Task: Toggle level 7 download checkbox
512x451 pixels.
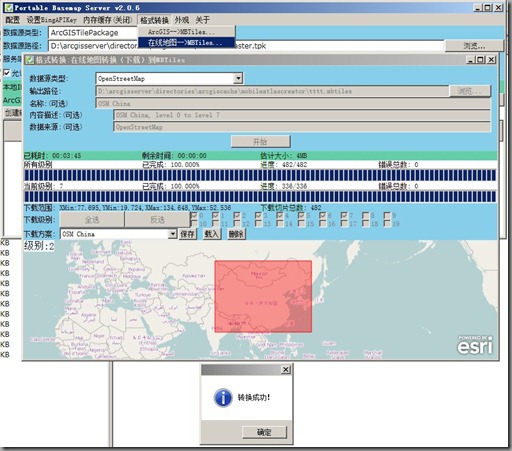Action: 344,215
